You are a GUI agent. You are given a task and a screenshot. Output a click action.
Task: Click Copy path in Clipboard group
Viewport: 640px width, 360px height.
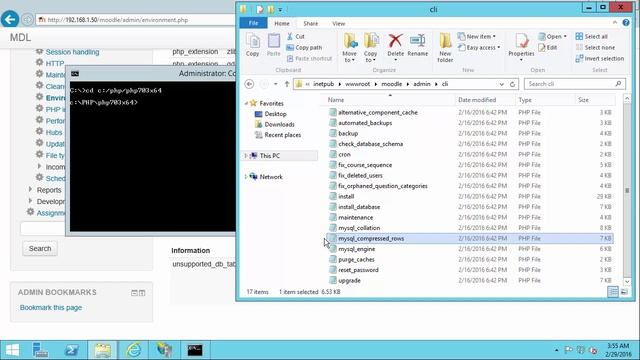(304, 47)
